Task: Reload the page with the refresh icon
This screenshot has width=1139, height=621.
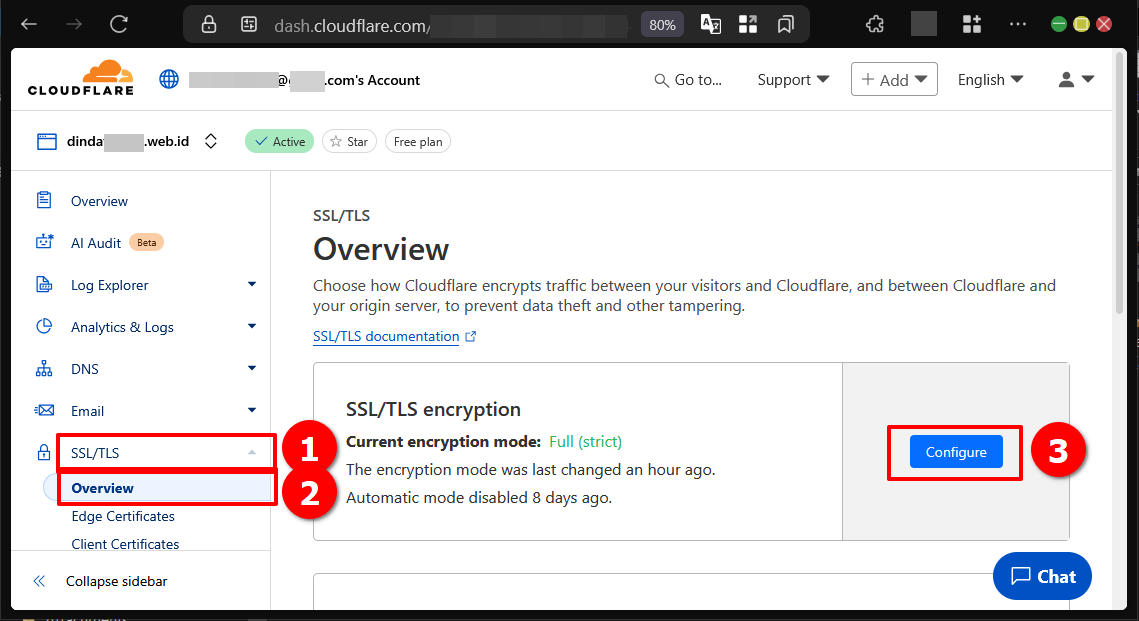Action: 119,24
